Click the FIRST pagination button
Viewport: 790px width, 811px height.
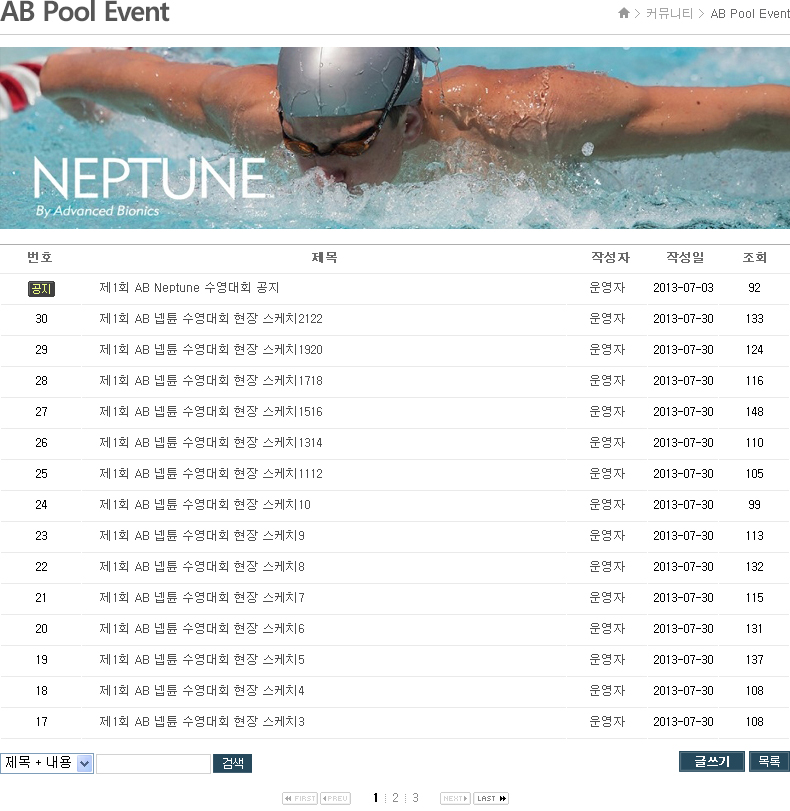click(x=300, y=799)
